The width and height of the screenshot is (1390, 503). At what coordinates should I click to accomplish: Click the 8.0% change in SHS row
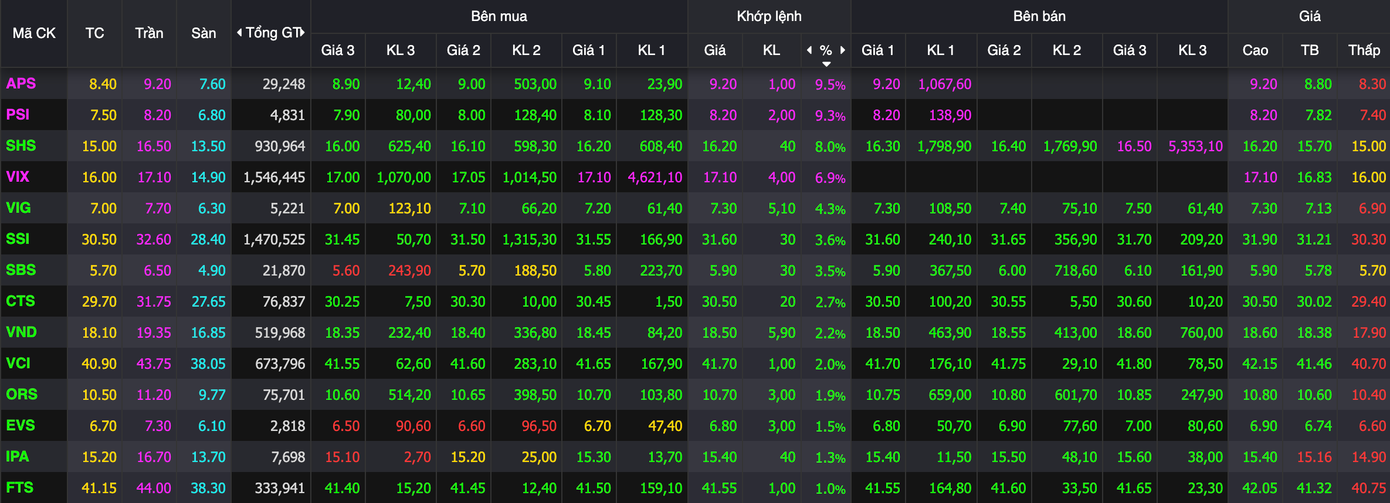click(830, 147)
